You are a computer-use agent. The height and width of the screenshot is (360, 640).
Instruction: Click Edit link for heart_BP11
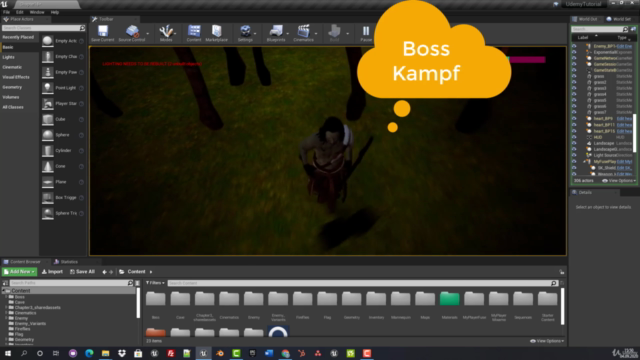(x=624, y=125)
